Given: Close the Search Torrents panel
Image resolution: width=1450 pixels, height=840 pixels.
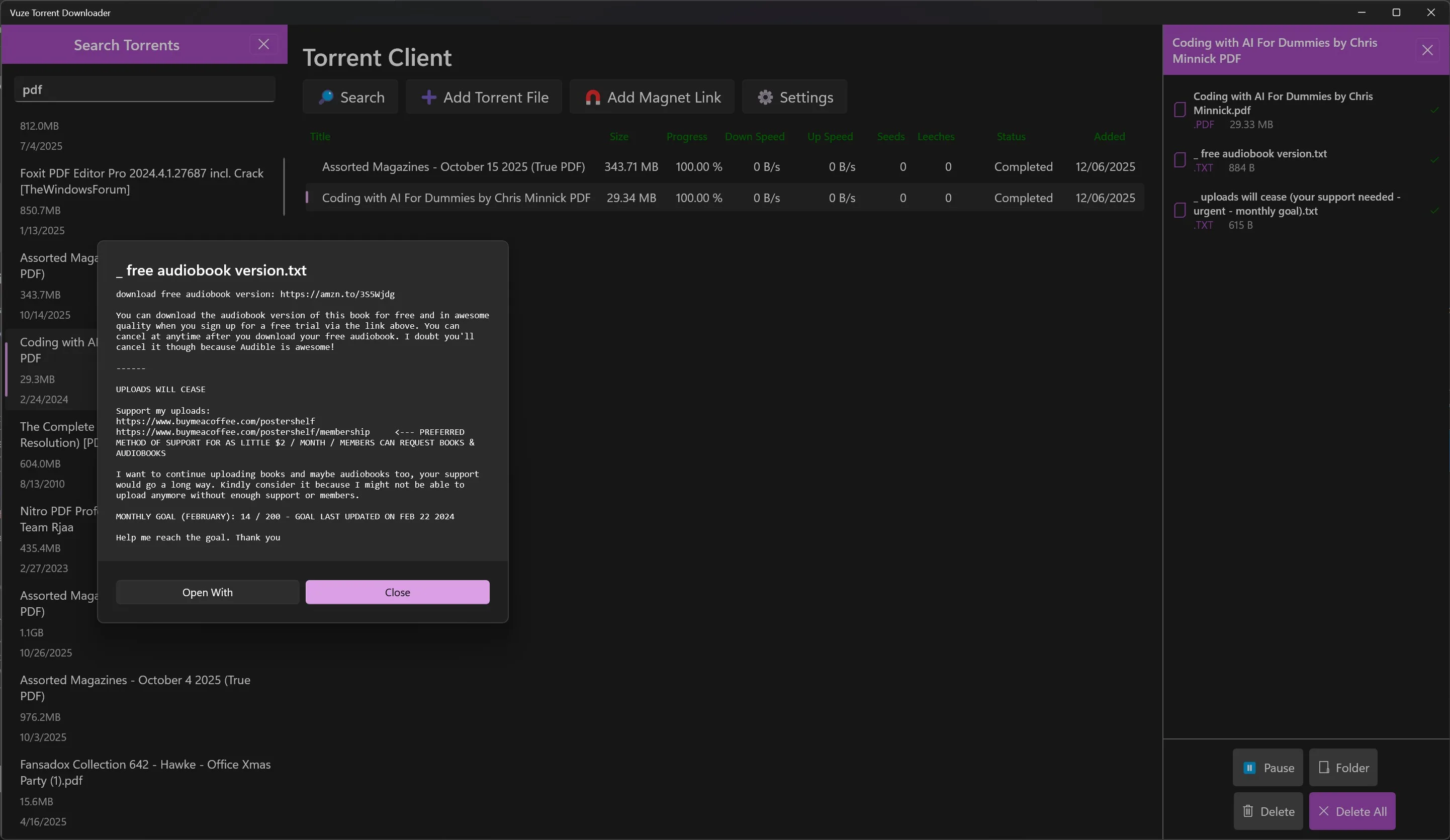Looking at the screenshot, I should 263,44.
